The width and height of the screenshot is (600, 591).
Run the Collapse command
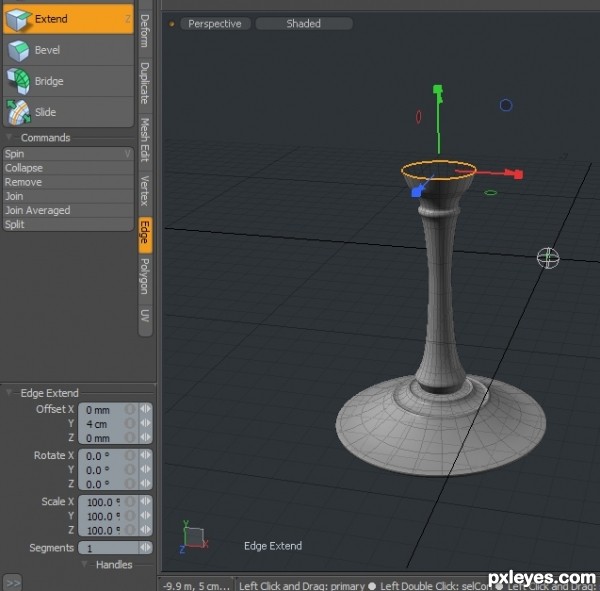(68, 168)
